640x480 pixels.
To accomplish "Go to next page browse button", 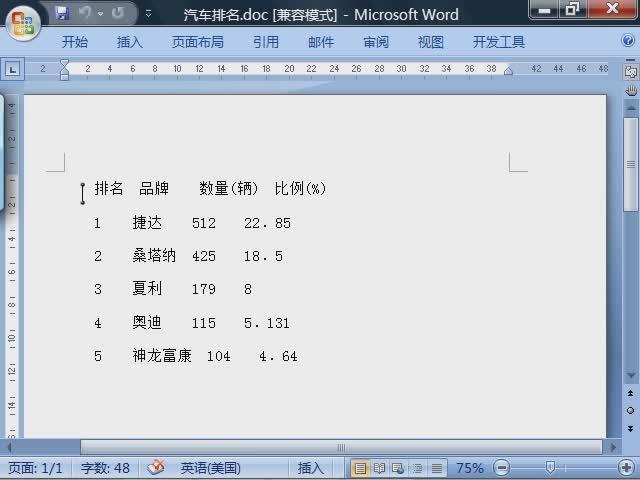I will click(631, 429).
